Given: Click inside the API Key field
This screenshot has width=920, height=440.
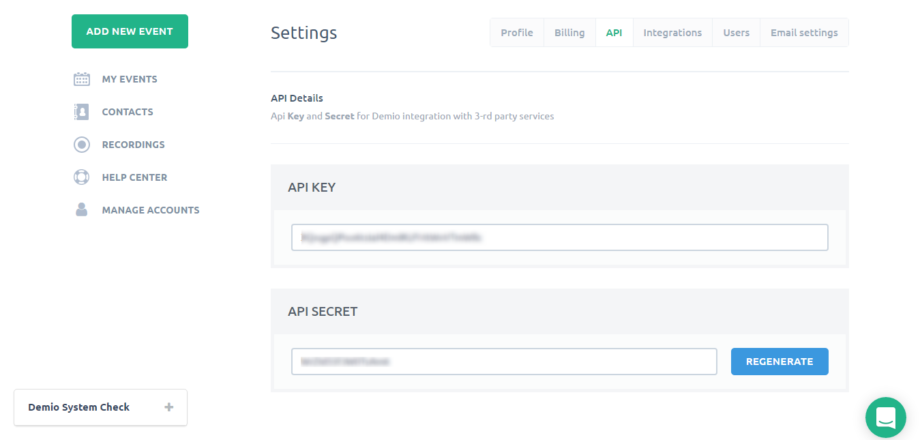Looking at the screenshot, I should 559,237.
